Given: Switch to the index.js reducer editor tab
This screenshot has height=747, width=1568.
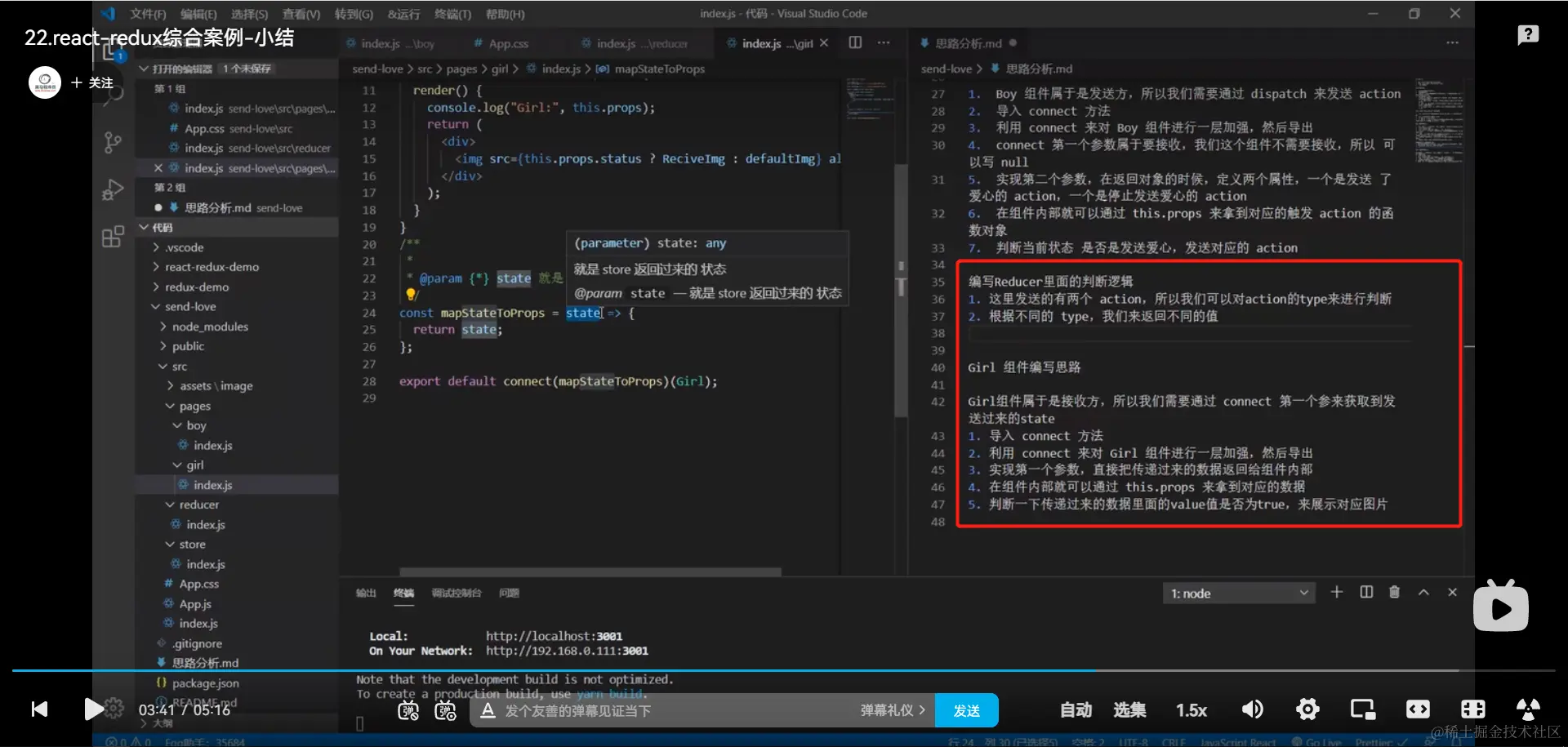Looking at the screenshot, I should pyautogui.click(x=641, y=43).
